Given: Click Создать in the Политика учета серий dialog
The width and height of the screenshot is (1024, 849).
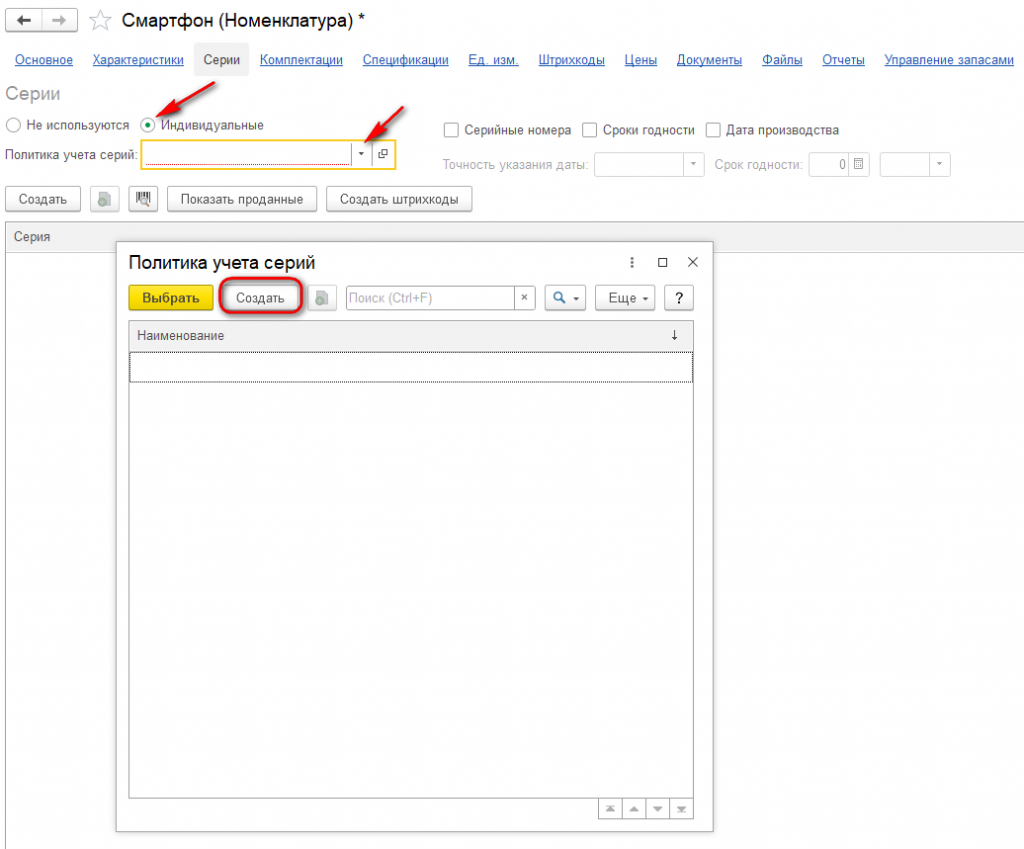Looking at the screenshot, I should [260, 298].
